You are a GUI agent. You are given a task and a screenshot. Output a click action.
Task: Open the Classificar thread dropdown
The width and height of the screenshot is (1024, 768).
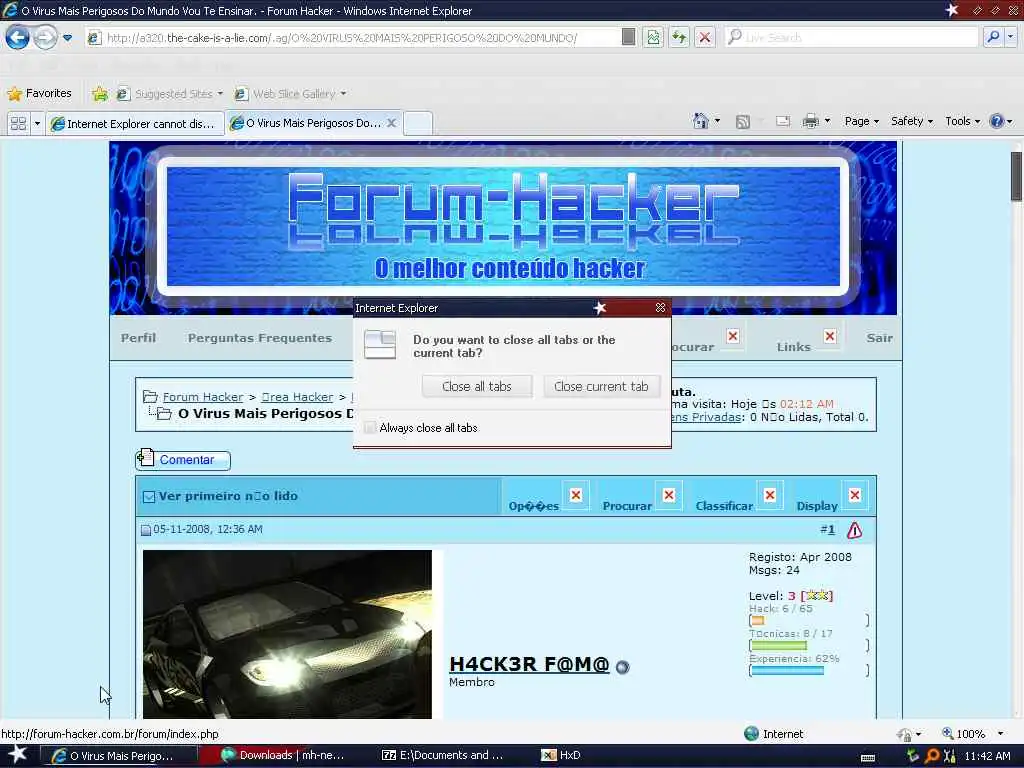(724, 506)
